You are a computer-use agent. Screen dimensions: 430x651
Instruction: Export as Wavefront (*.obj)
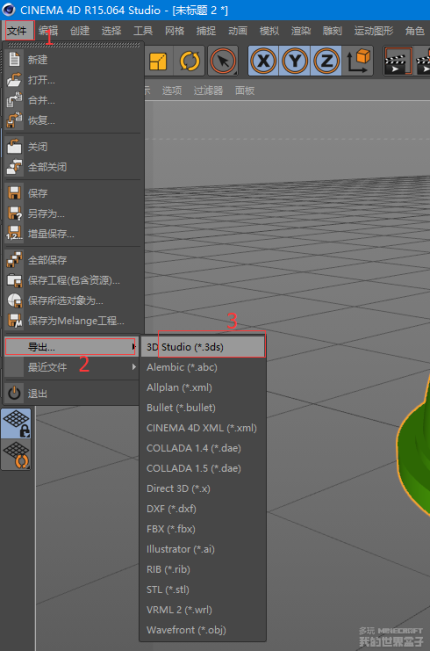click(203, 630)
